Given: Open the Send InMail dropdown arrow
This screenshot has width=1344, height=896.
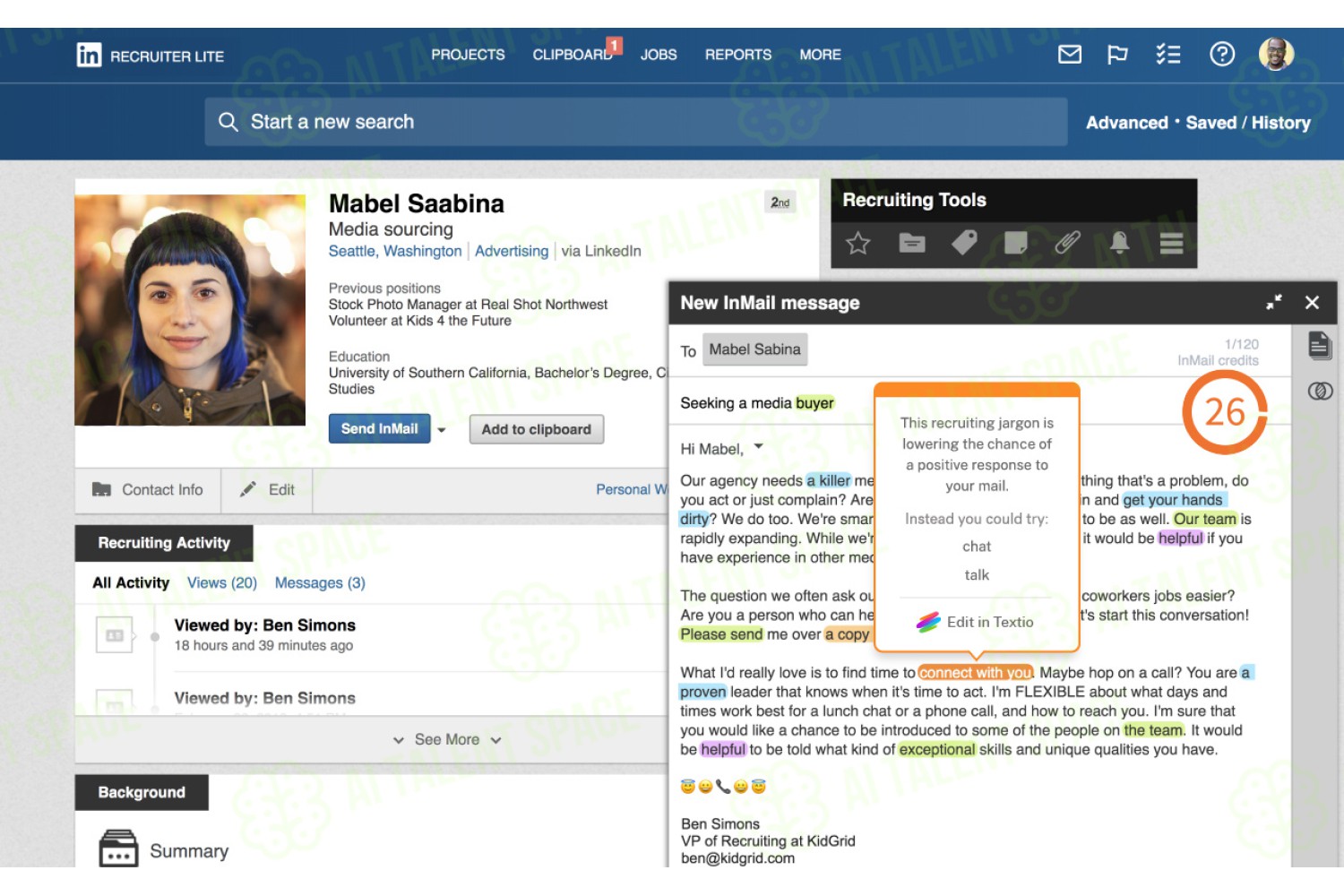Looking at the screenshot, I should 441,430.
